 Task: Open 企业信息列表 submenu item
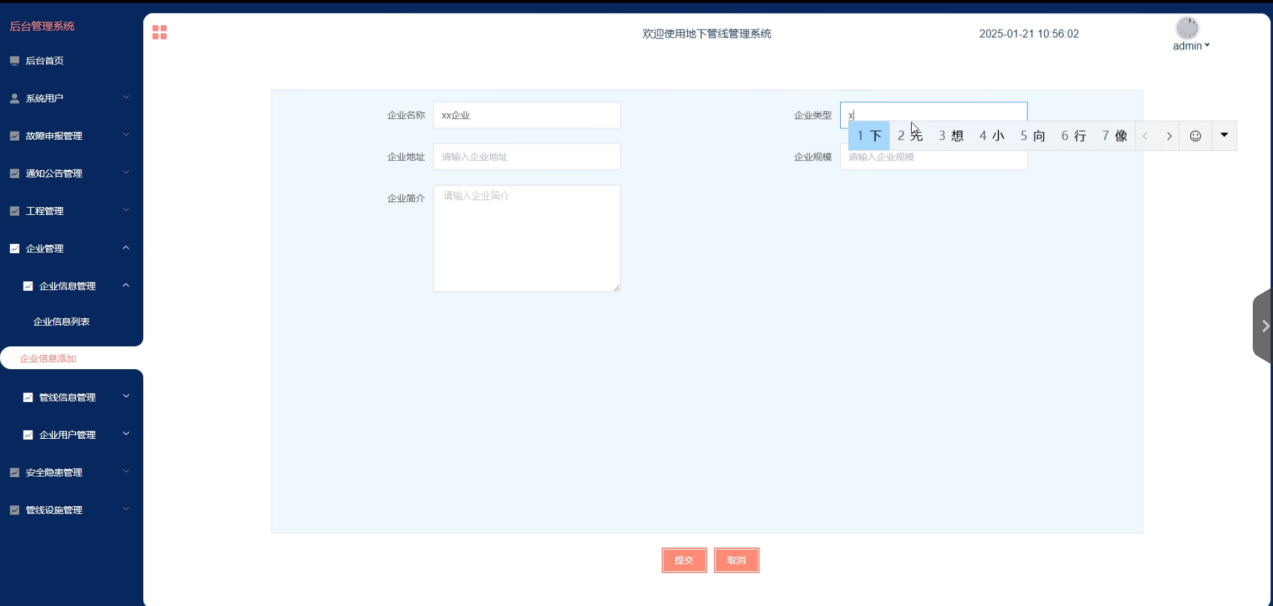coord(62,322)
